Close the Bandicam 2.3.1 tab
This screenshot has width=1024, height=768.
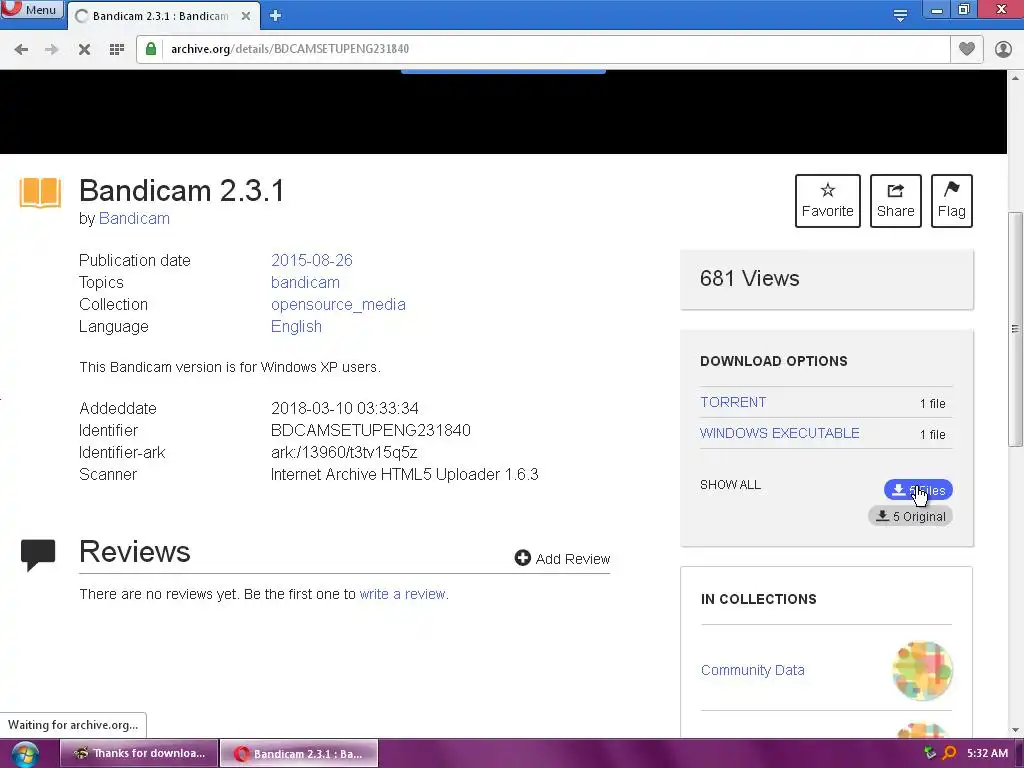point(246,16)
